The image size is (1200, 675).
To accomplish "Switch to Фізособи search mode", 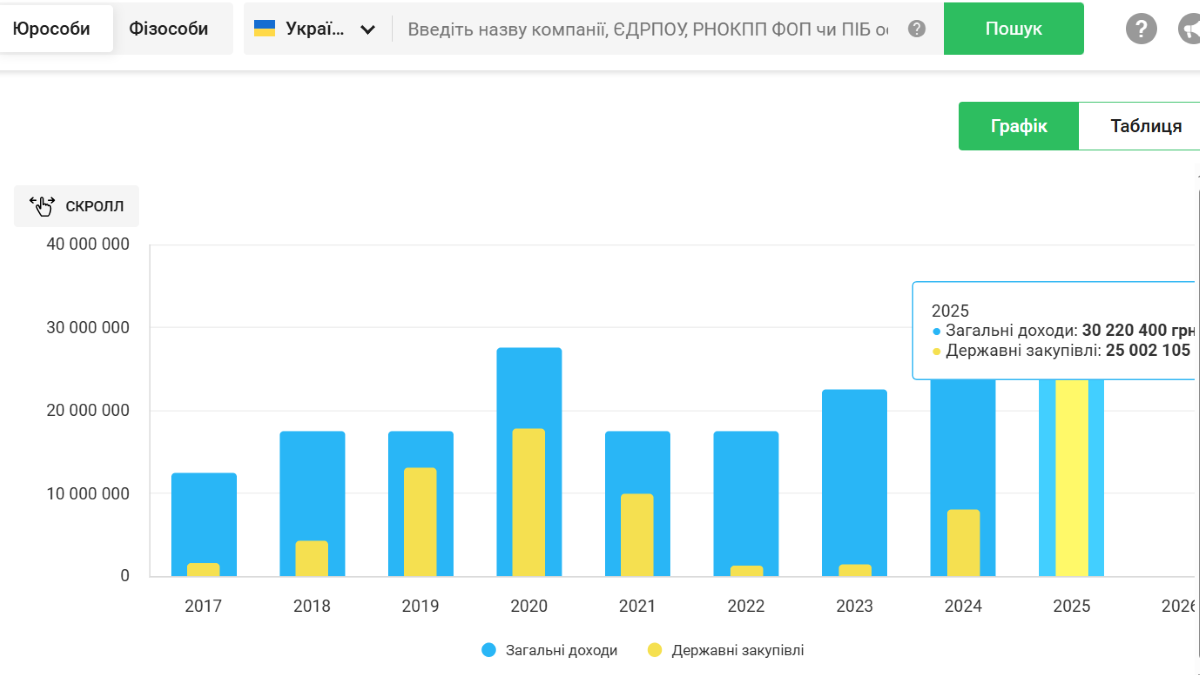I will pyautogui.click(x=168, y=29).
